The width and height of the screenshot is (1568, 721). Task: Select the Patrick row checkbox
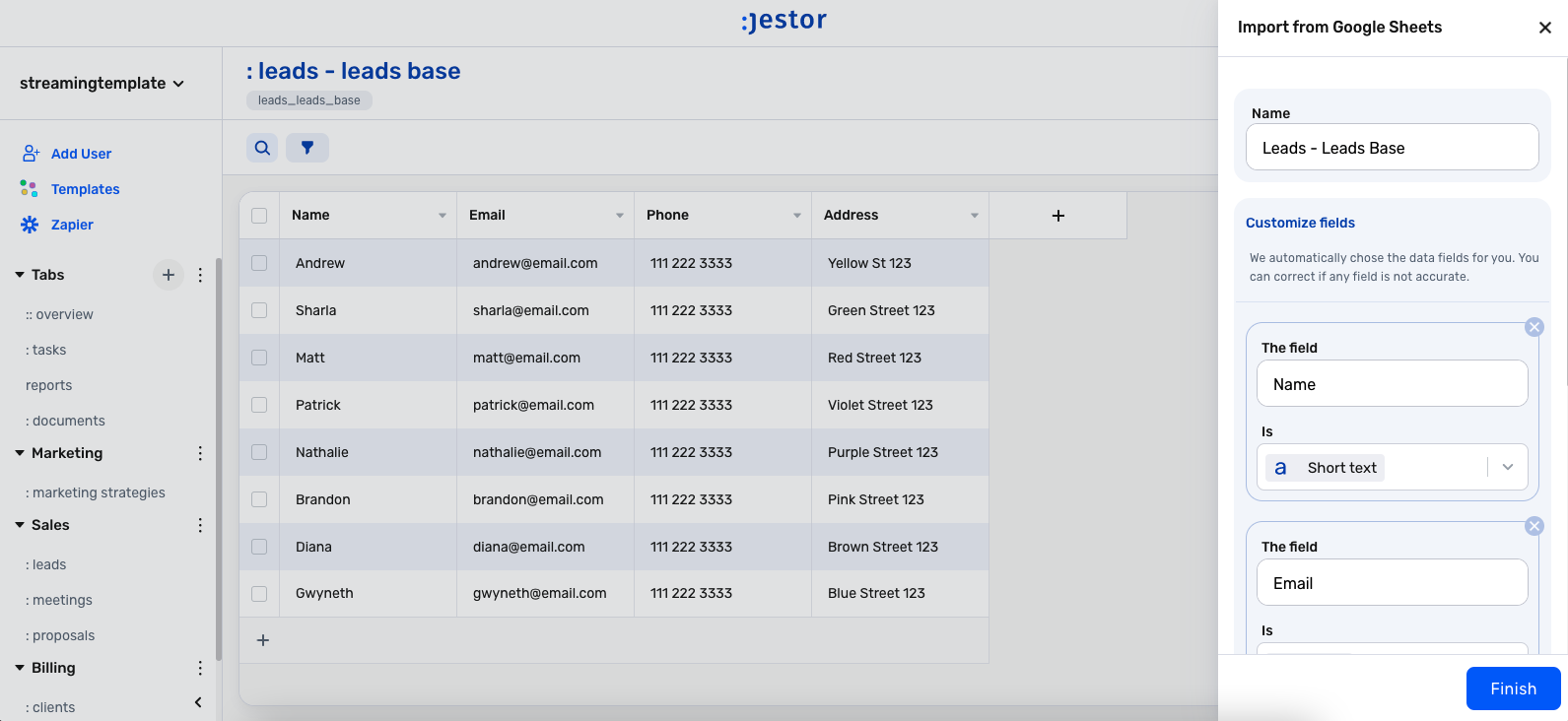259,405
